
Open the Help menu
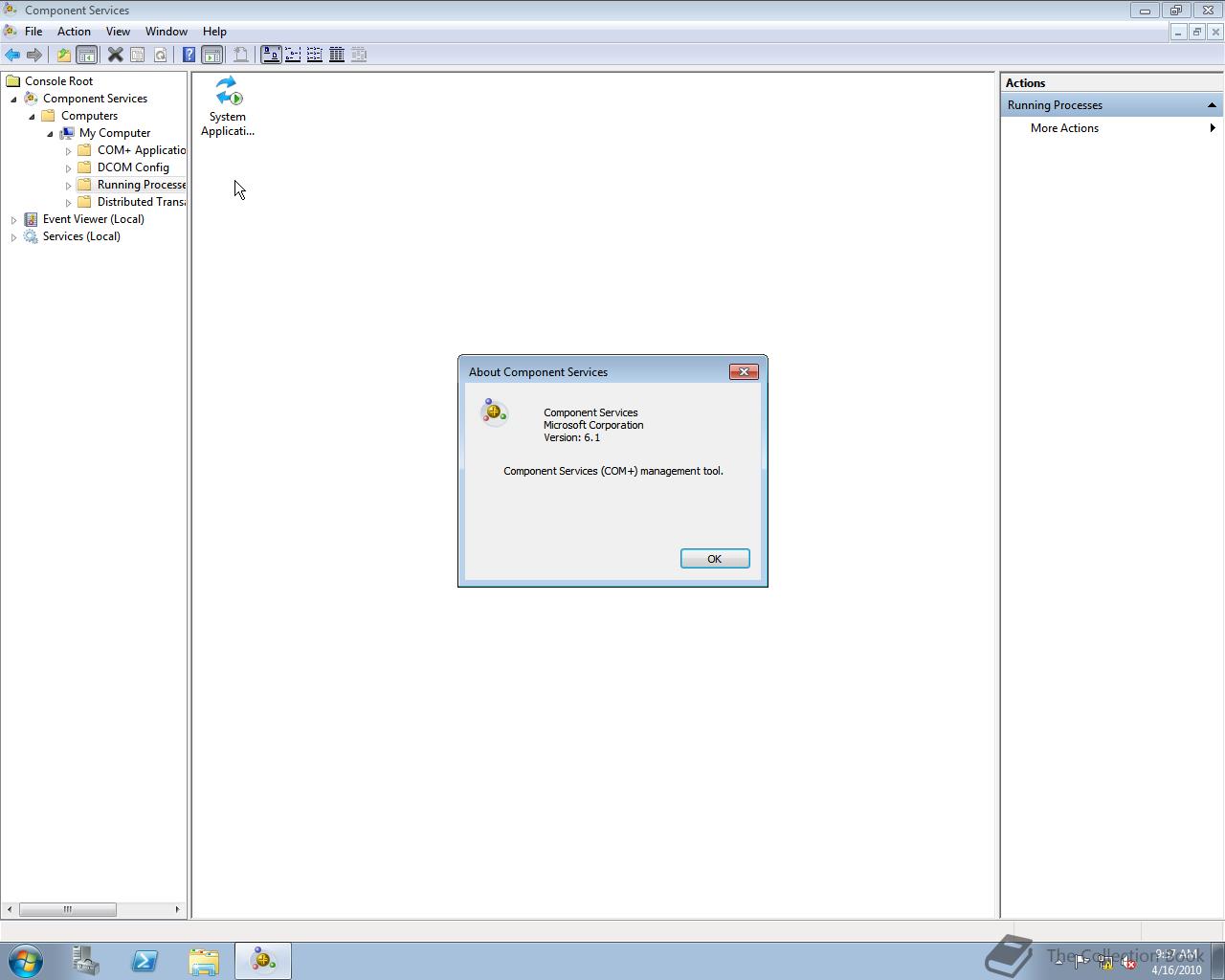(214, 32)
